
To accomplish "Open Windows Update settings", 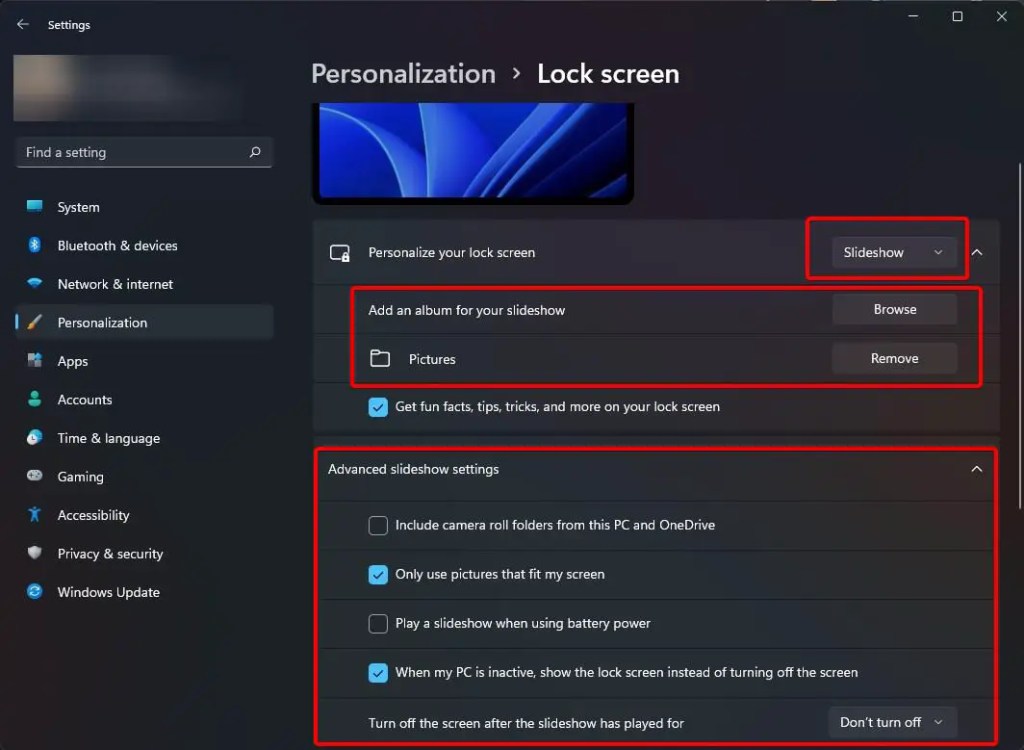I will pyautogui.click(x=144, y=592).
